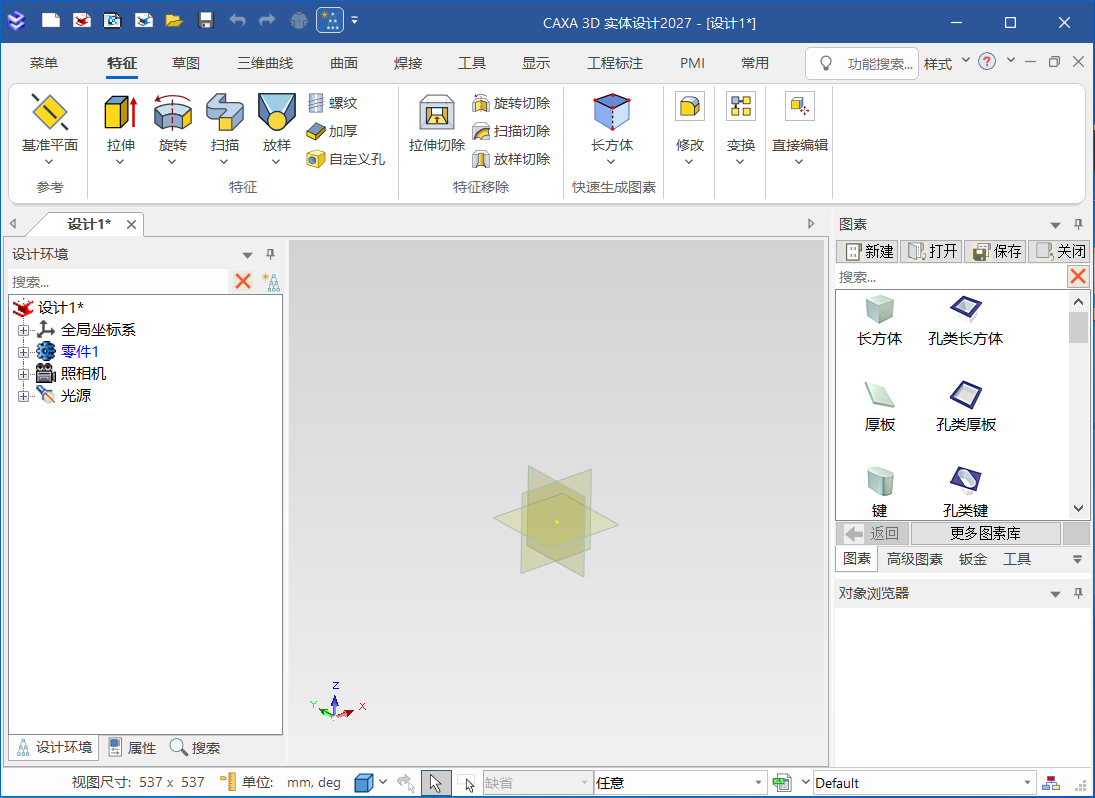The width and height of the screenshot is (1095, 798).
Task: Pin the 对象浏览器 panel
Action: (1078, 593)
